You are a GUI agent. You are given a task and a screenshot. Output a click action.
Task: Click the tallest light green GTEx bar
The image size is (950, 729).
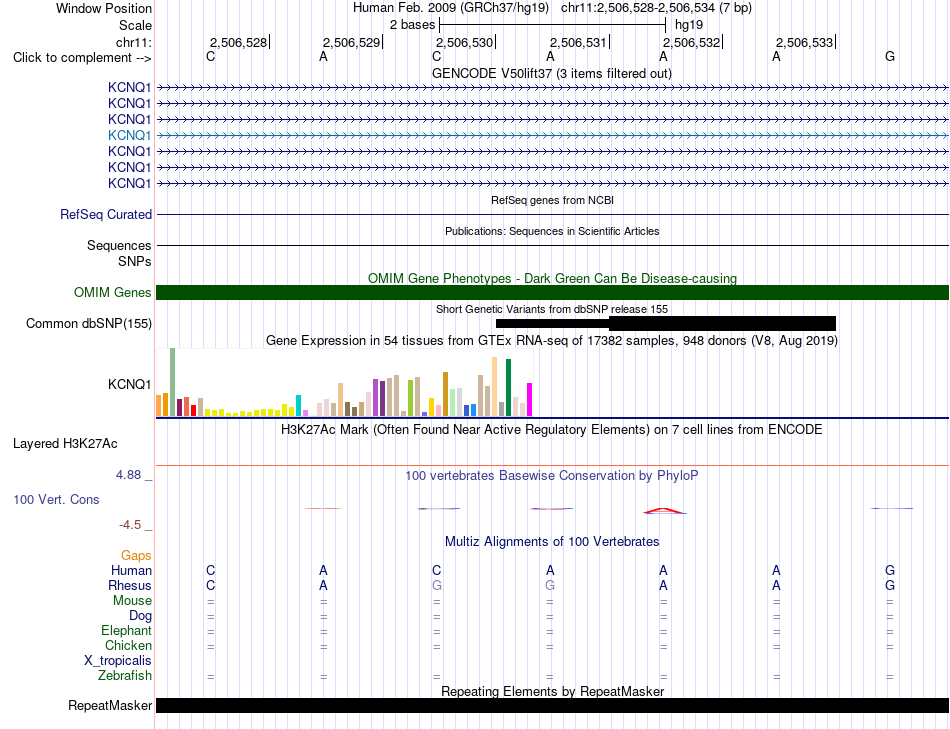point(173,382)
